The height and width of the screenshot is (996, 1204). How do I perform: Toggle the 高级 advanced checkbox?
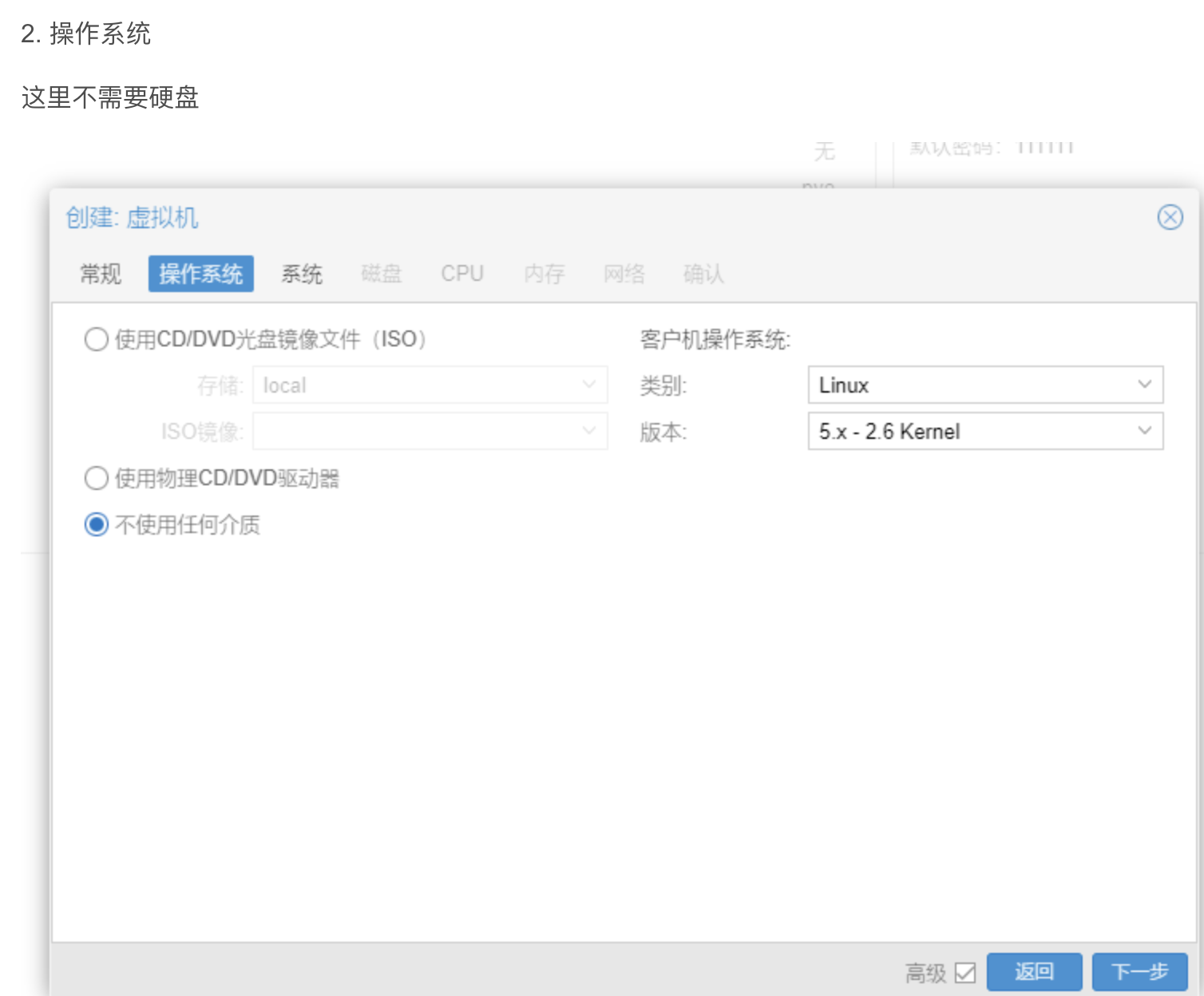click(964, 973)
